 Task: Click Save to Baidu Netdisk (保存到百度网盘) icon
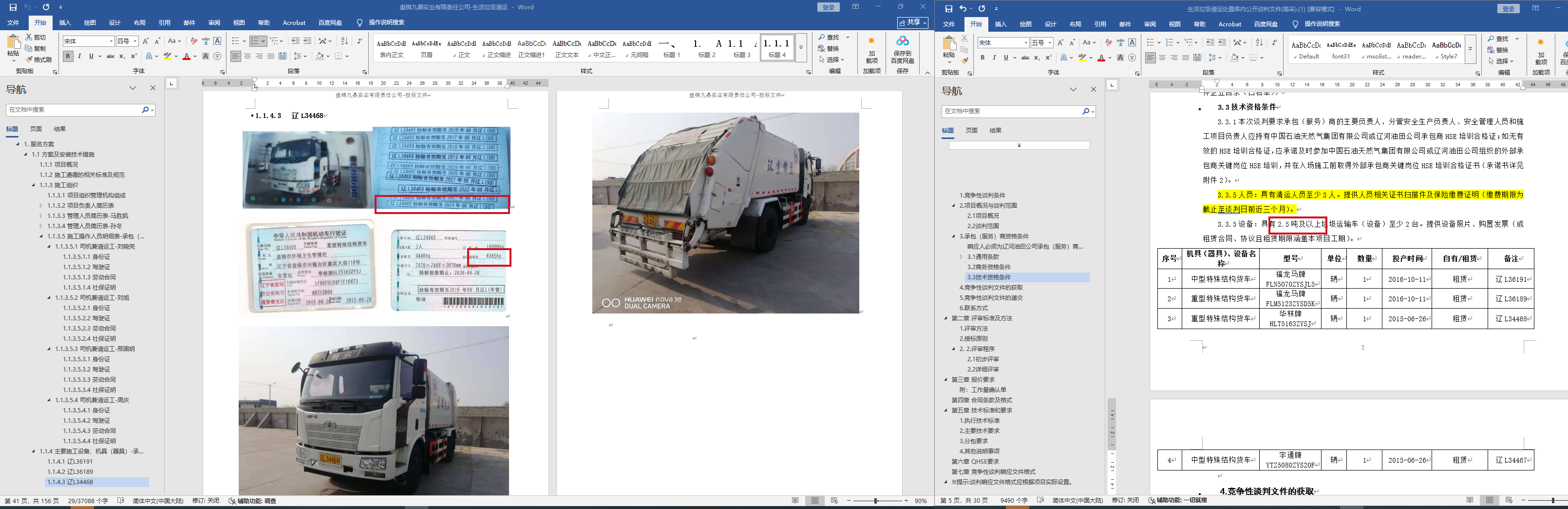click(903, 49)
